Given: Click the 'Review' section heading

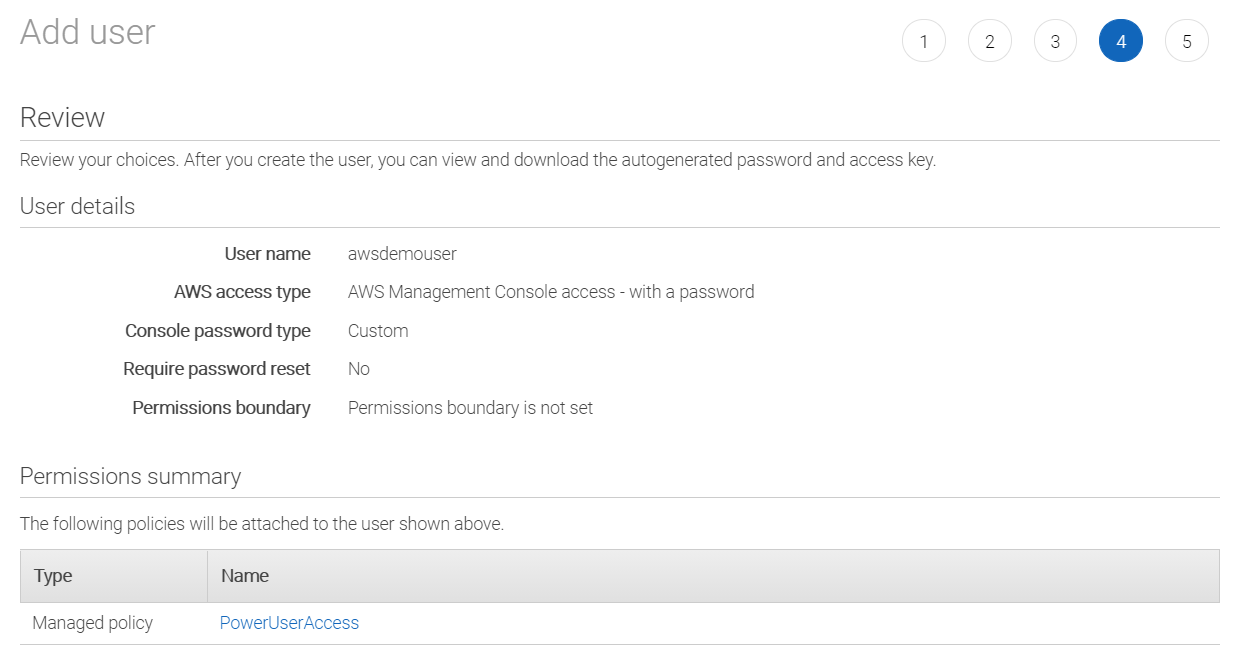Looking at the screenshot, I should click(x=62, y=117).
